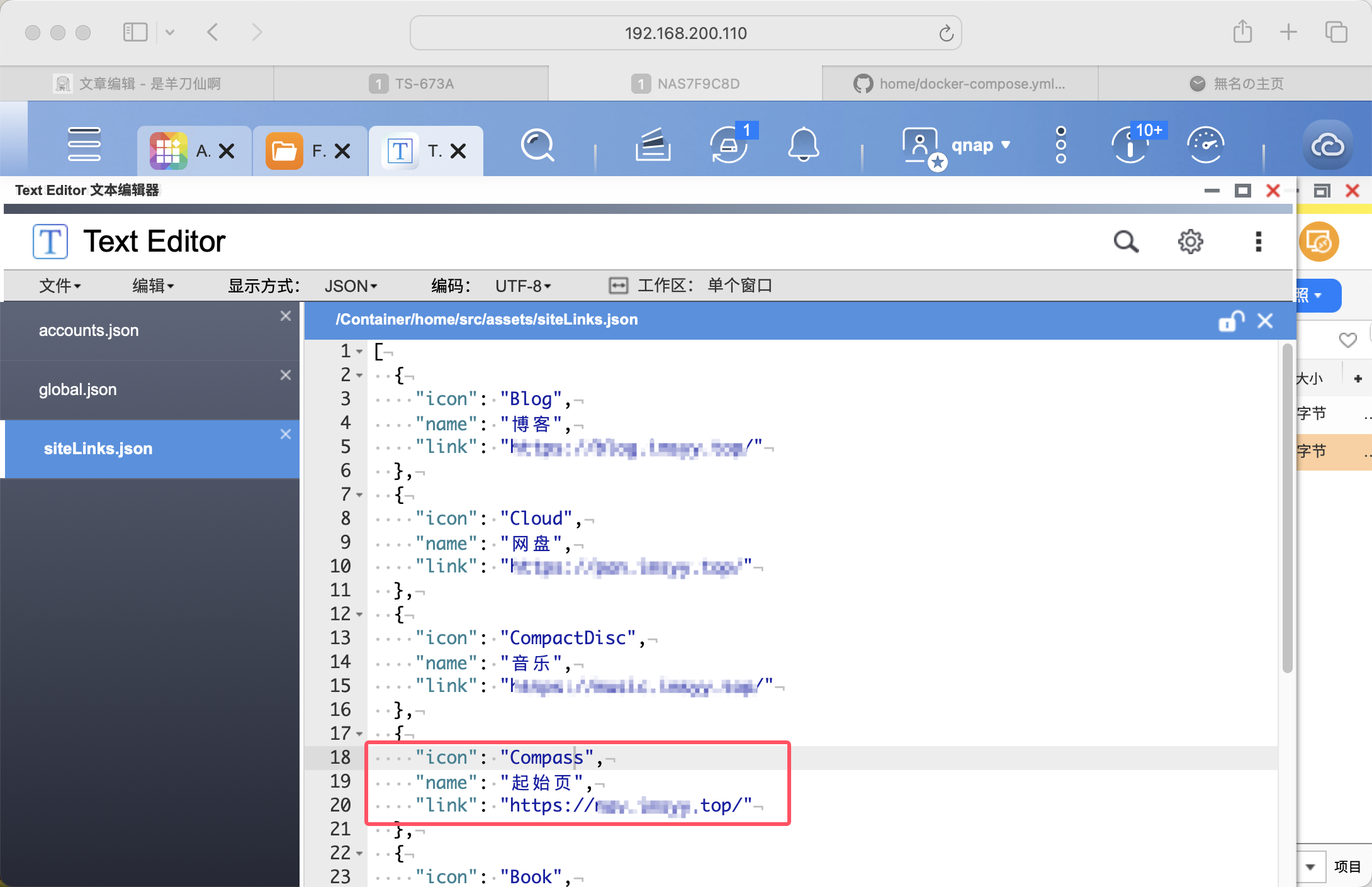Open a new Safari tab with plus
The image size is (1372, 887).
click(1288, 32)
